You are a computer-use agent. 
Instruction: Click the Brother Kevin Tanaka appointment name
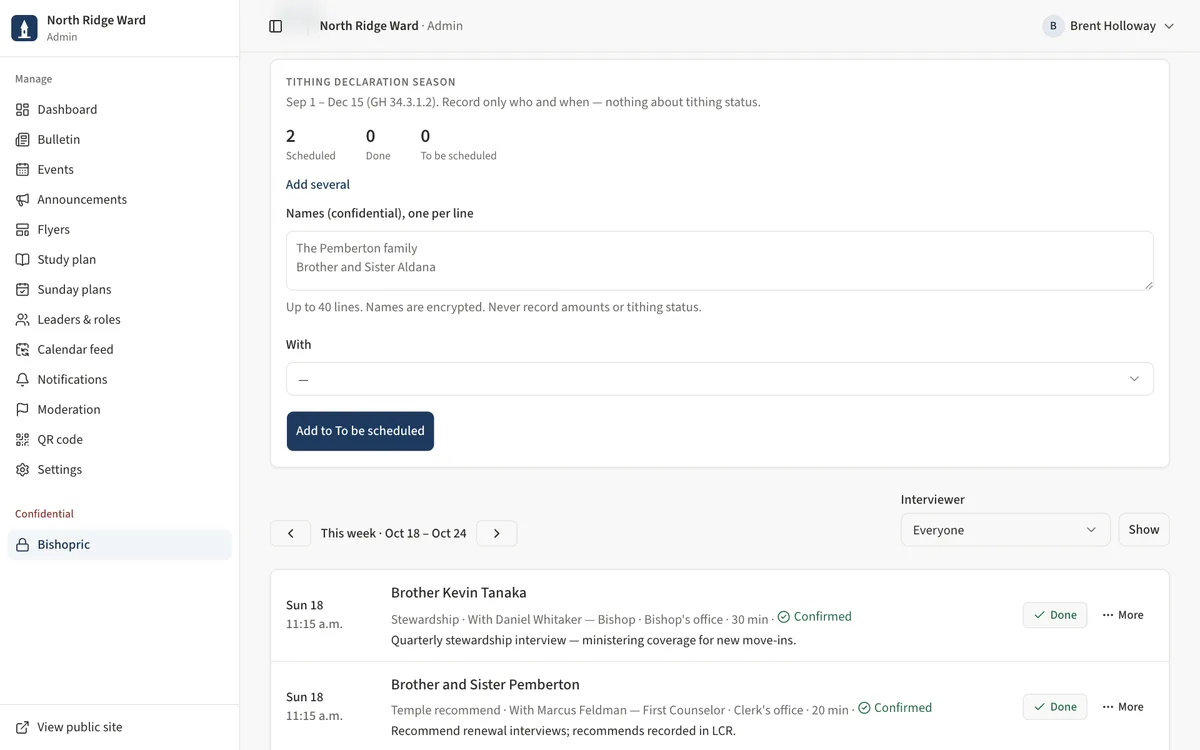pyautogui.click(x=459, y=593)
